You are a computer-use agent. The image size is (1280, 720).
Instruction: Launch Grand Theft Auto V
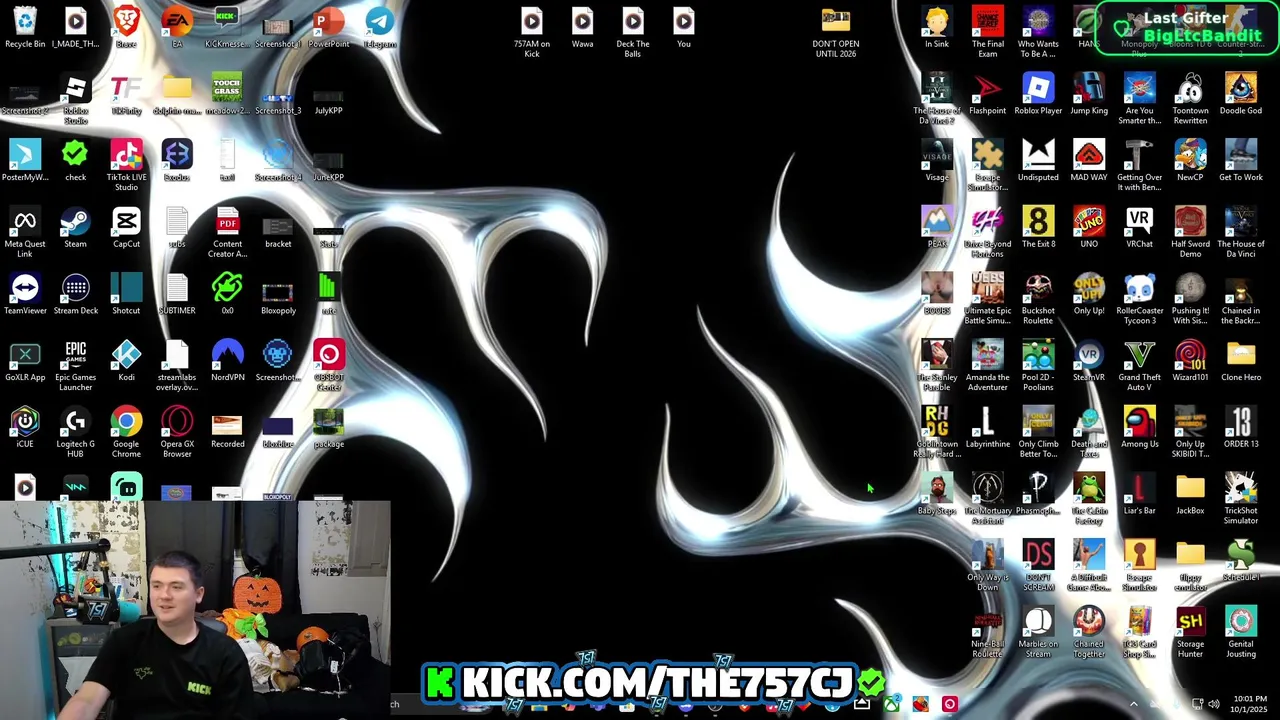click(1139, 366)
